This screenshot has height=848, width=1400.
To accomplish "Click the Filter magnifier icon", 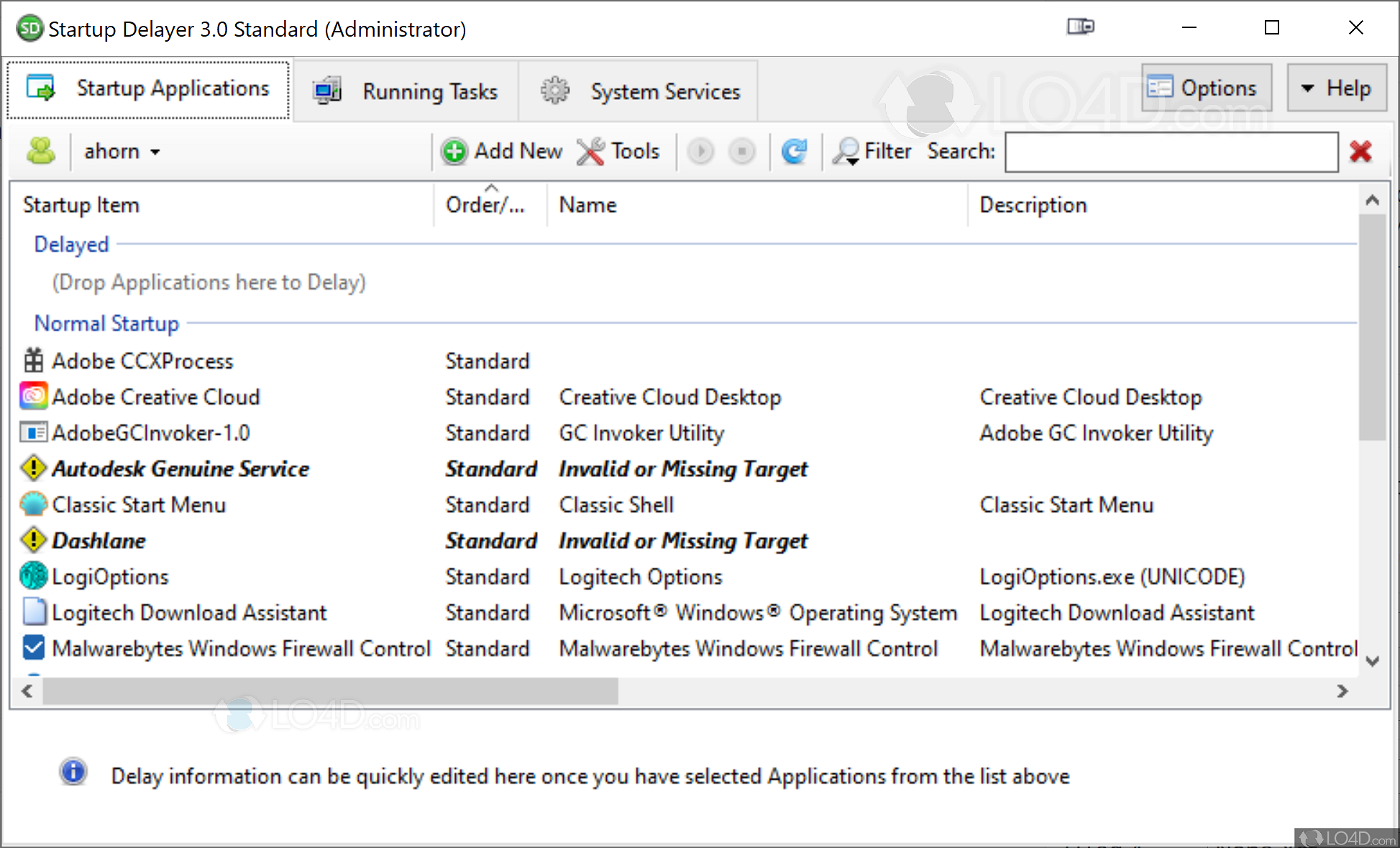I will [x=846, y=152].
